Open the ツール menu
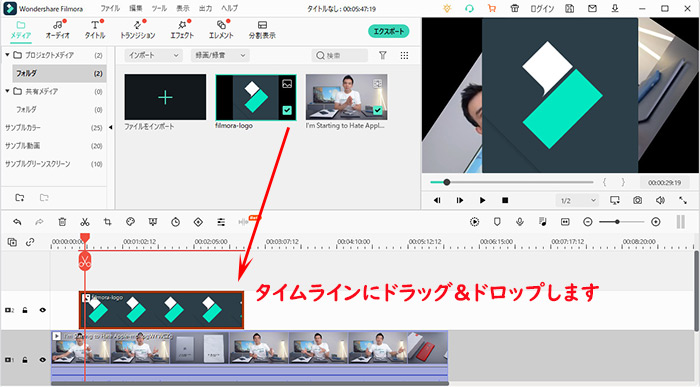700x387 pixels. (x=159, y=8)
